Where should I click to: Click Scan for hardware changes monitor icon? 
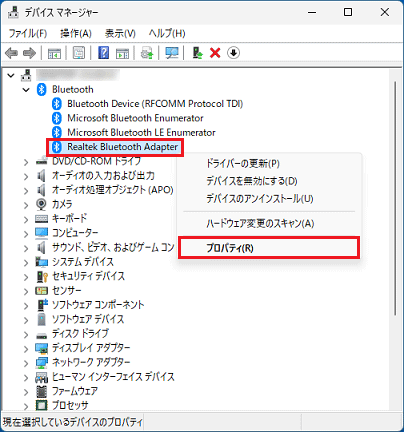(172, 53)
